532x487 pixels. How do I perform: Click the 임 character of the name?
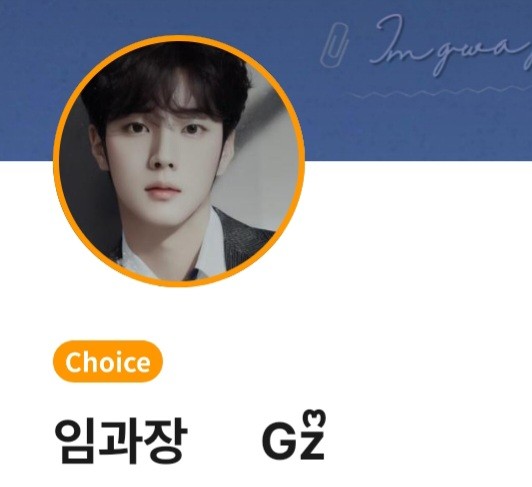76,441
